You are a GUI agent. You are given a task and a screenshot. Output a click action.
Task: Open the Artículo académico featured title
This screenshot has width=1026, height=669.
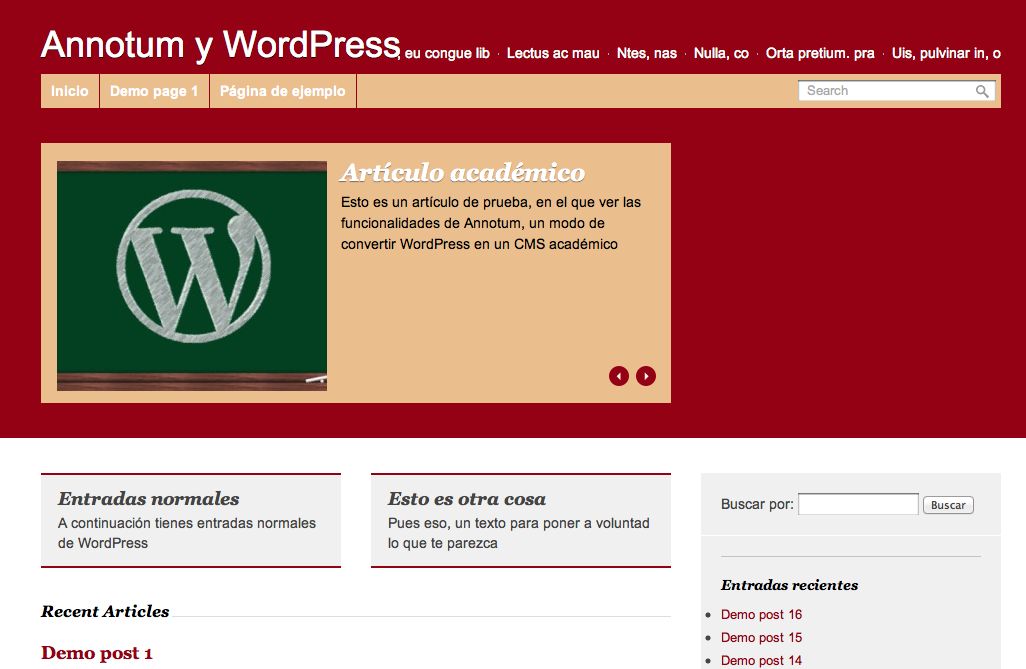click(x=463, y=173)
